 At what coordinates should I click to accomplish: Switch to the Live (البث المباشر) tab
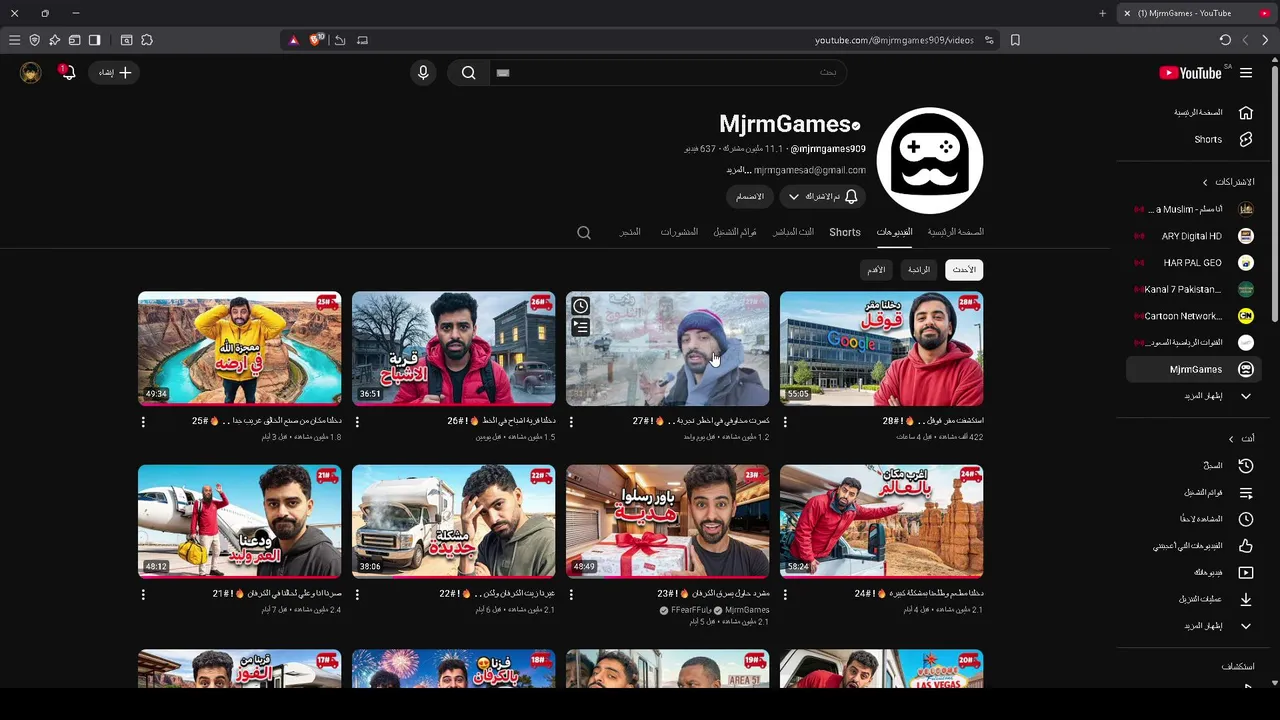click(x=793, y=232)
